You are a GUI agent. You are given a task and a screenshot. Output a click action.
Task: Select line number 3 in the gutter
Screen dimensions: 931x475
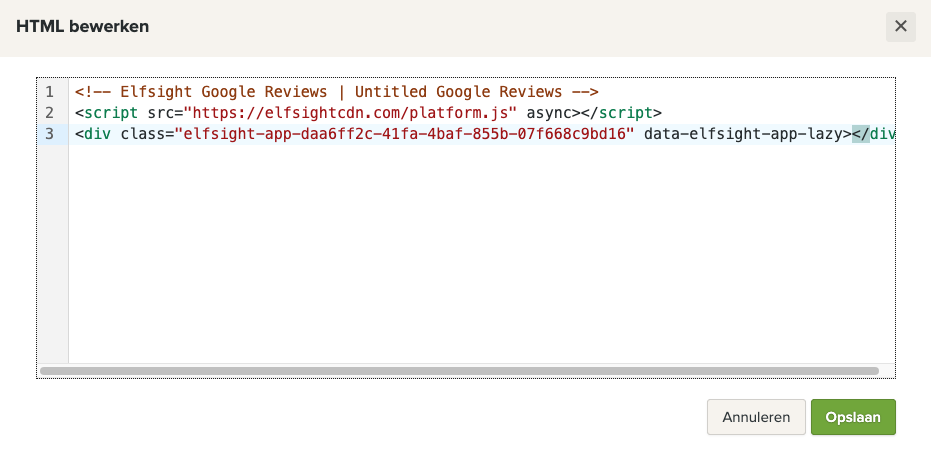pos(49,134)
